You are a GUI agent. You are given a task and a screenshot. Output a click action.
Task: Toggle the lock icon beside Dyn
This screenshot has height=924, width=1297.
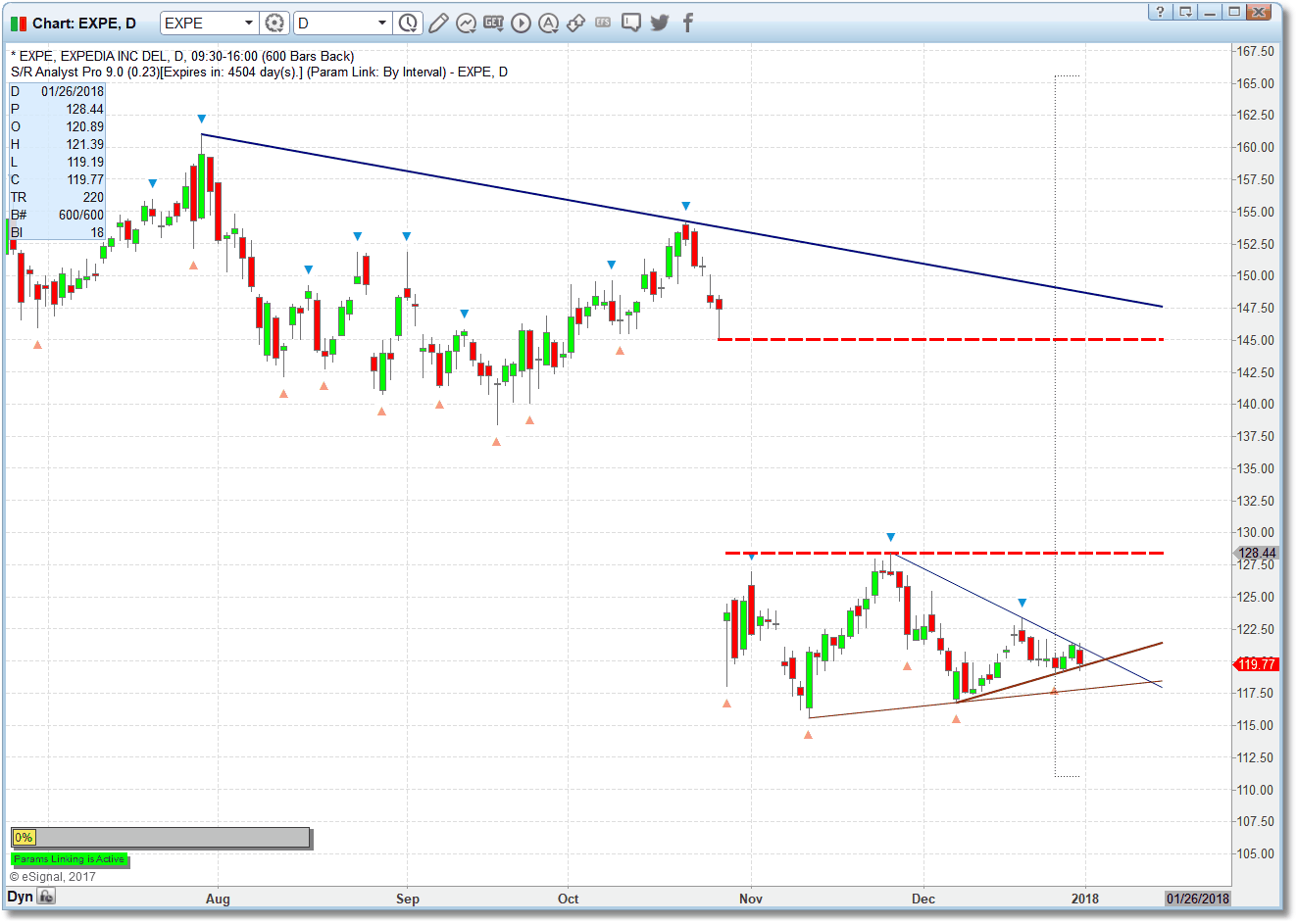(x=47, y=897)
